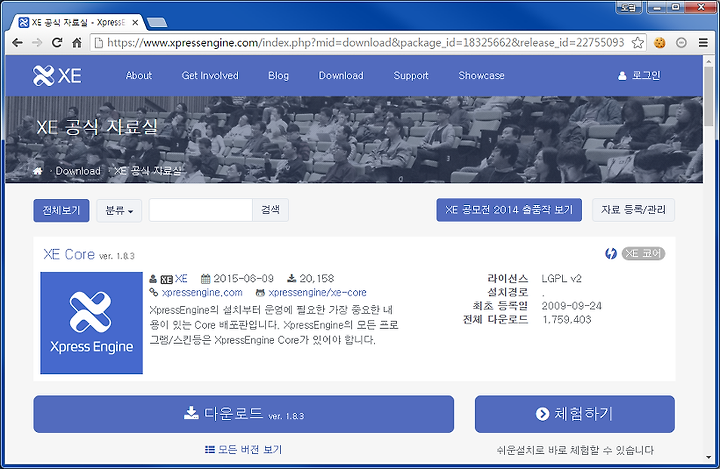Click the XE 공식 자료실 banner heading
This screenshot has width=720, height=469.
(96, 127)
